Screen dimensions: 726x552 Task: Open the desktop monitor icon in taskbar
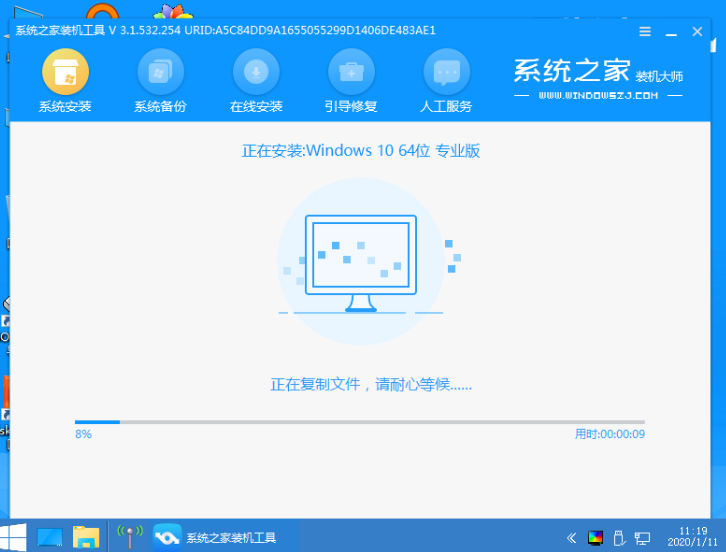click(50, 537)
